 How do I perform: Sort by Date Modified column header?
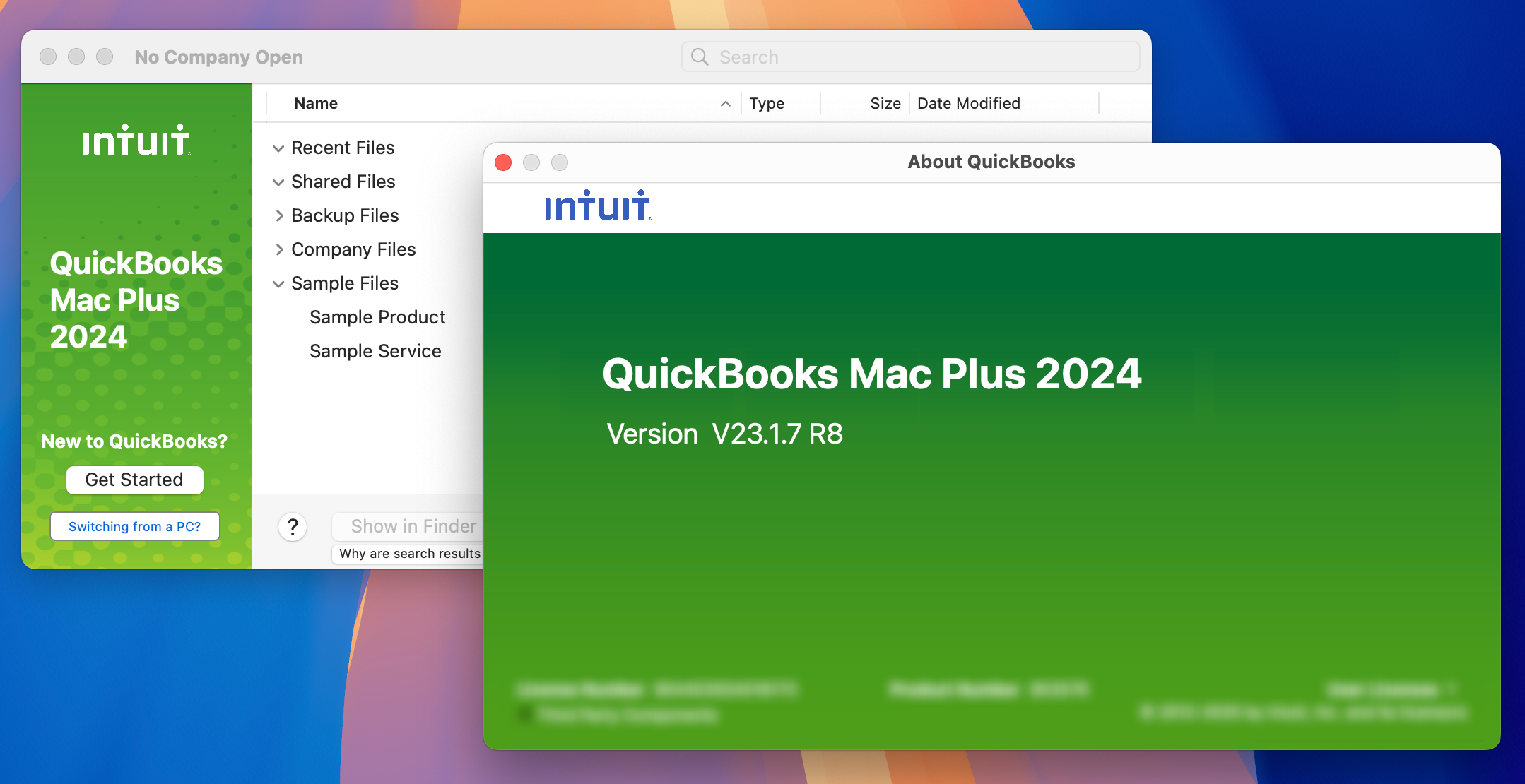pyautogui.click(x=969, y=104)
